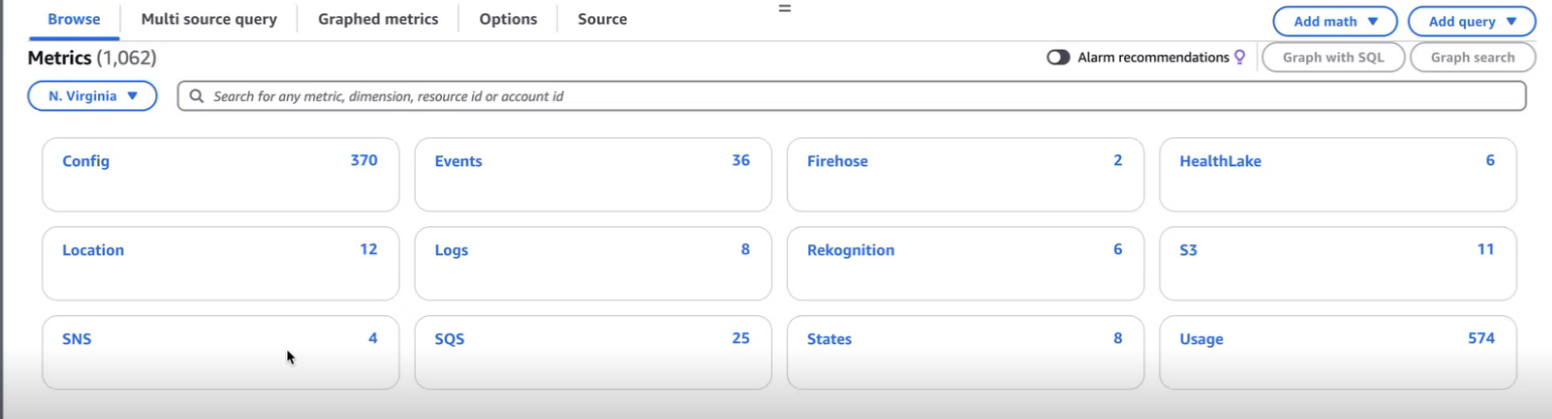1552x419 pixels.
Task: Select the Location namespace card
Action: [220, 263]
